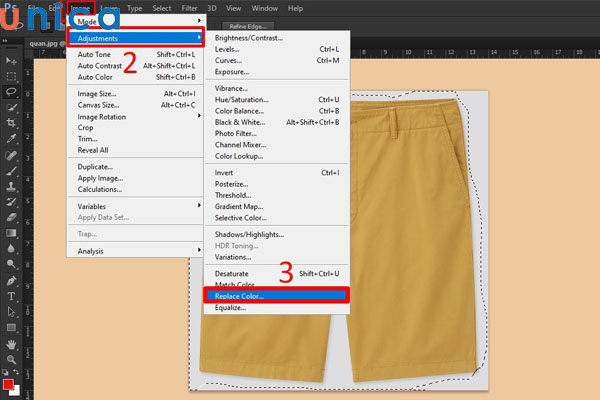Viewport: 600px width, 400px height.
Task: Select the Pen tool
Action: (x=11, y=280)
